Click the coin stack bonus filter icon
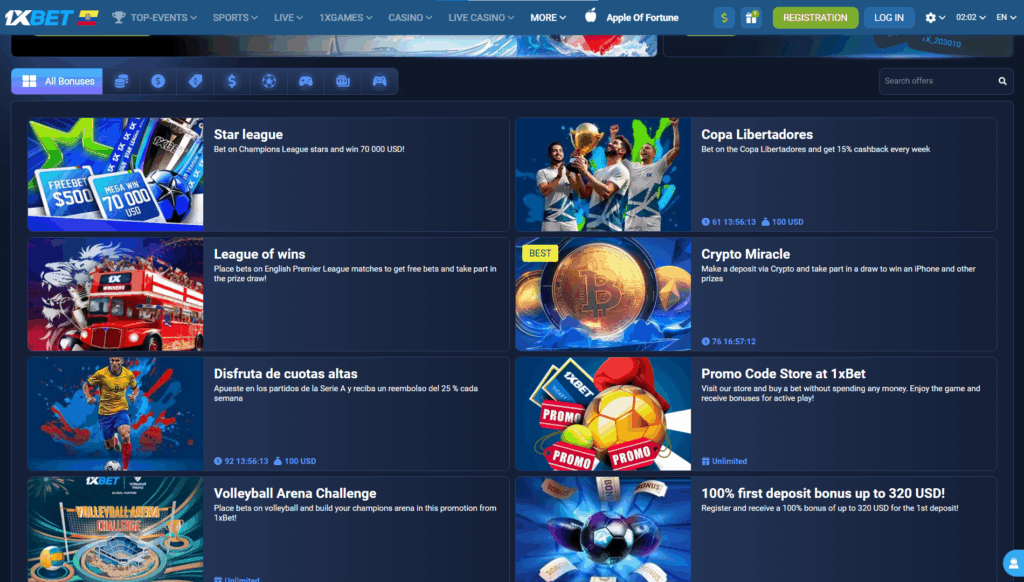Screen dimensions: 1024x582 pyautogui.click(x=121, y=81)
